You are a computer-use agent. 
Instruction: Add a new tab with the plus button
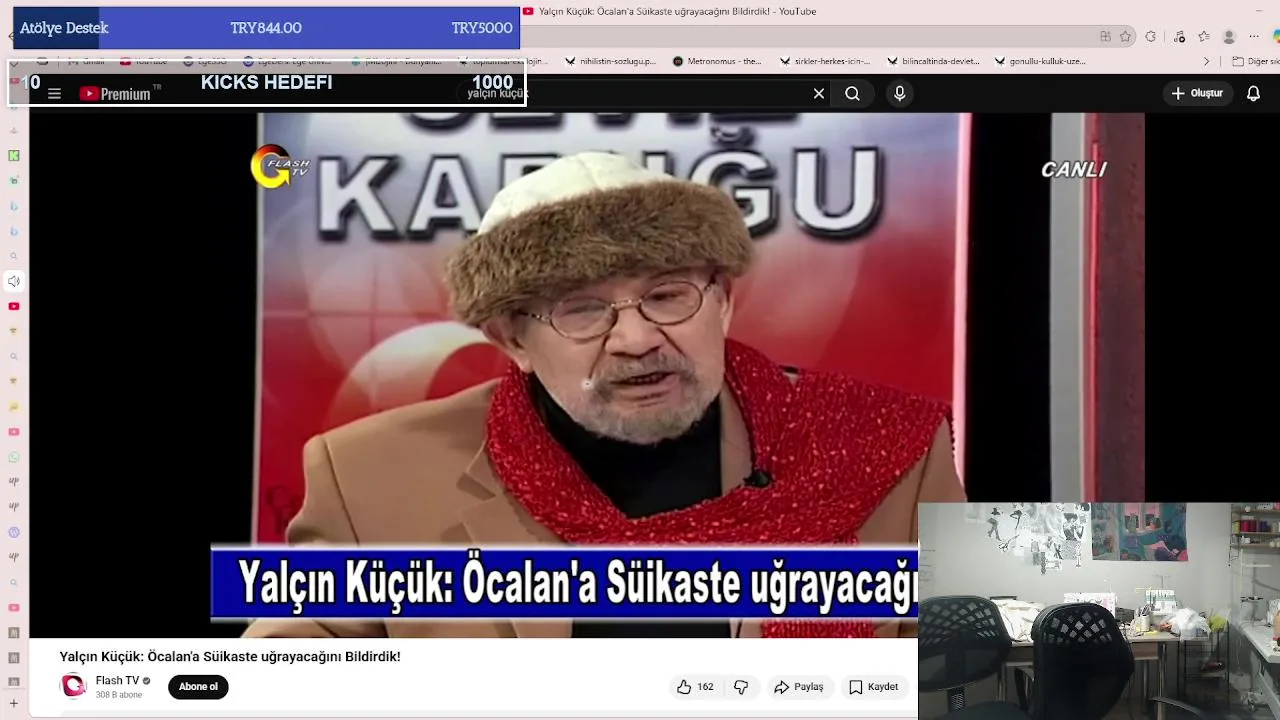[x=14, y=703]
